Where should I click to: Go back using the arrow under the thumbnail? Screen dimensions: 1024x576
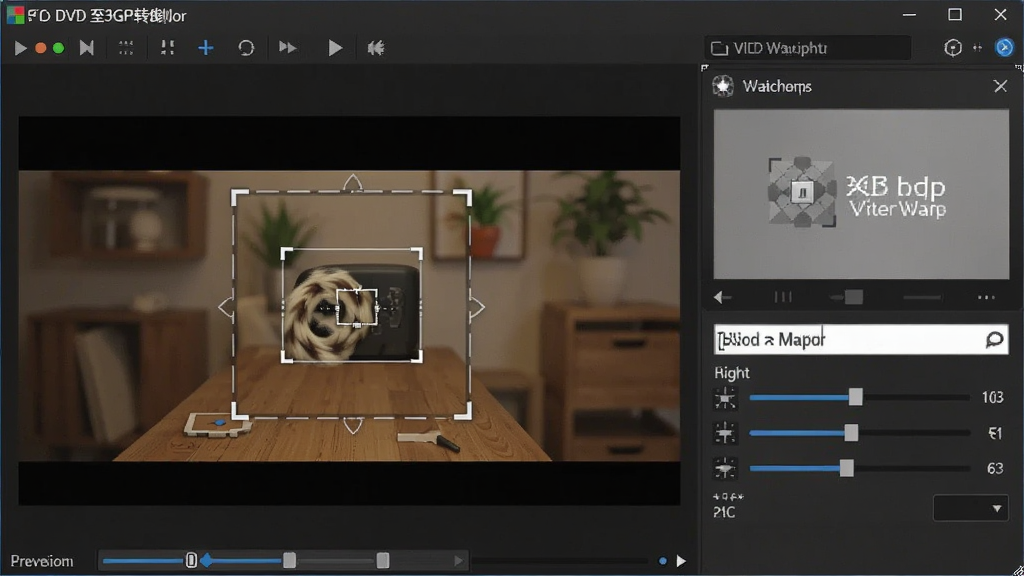722,298
